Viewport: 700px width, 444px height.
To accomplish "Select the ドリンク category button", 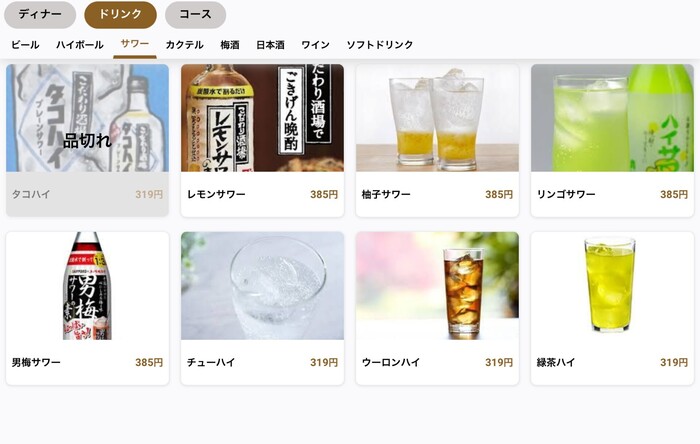I will pyautogui.click(x=121, y=14).
